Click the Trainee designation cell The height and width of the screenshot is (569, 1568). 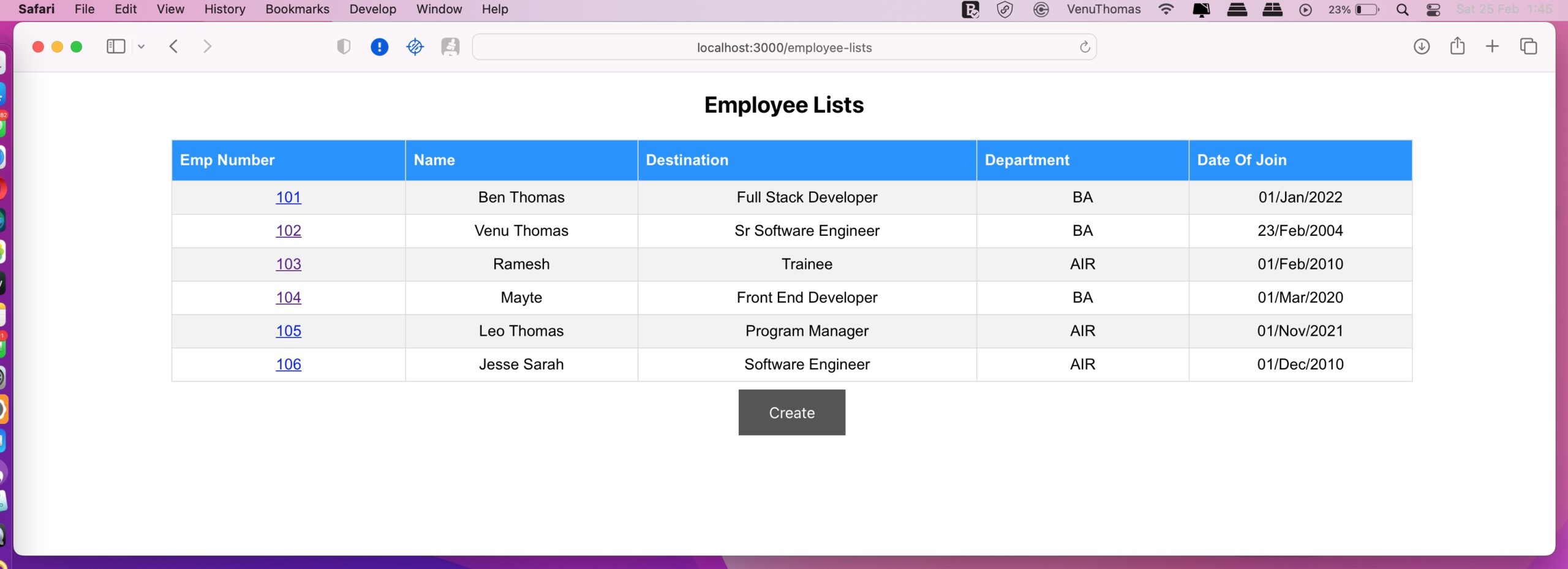pyautogui.click(x=807, y=264)
